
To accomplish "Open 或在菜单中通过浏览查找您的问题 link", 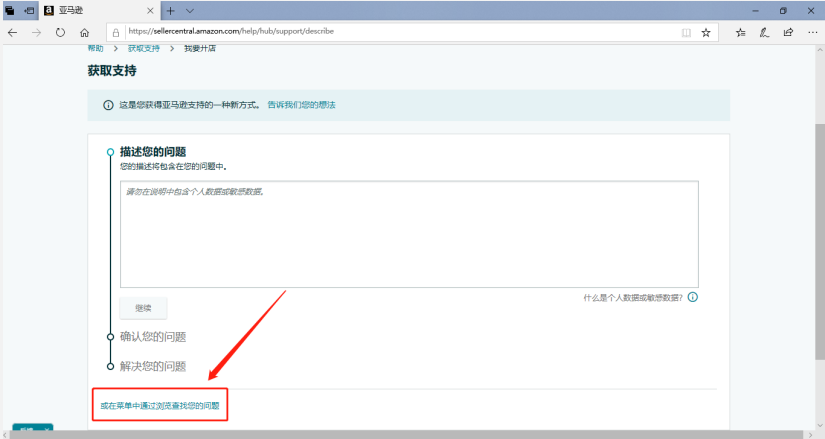I will (x=160, y=406).
